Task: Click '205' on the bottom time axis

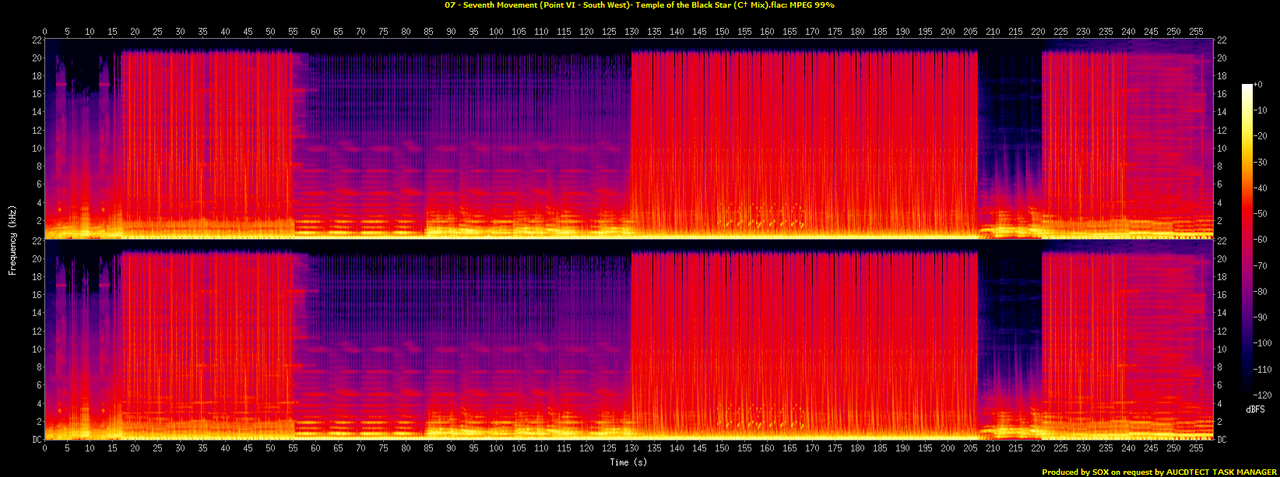Action: (x=969, y=450)
